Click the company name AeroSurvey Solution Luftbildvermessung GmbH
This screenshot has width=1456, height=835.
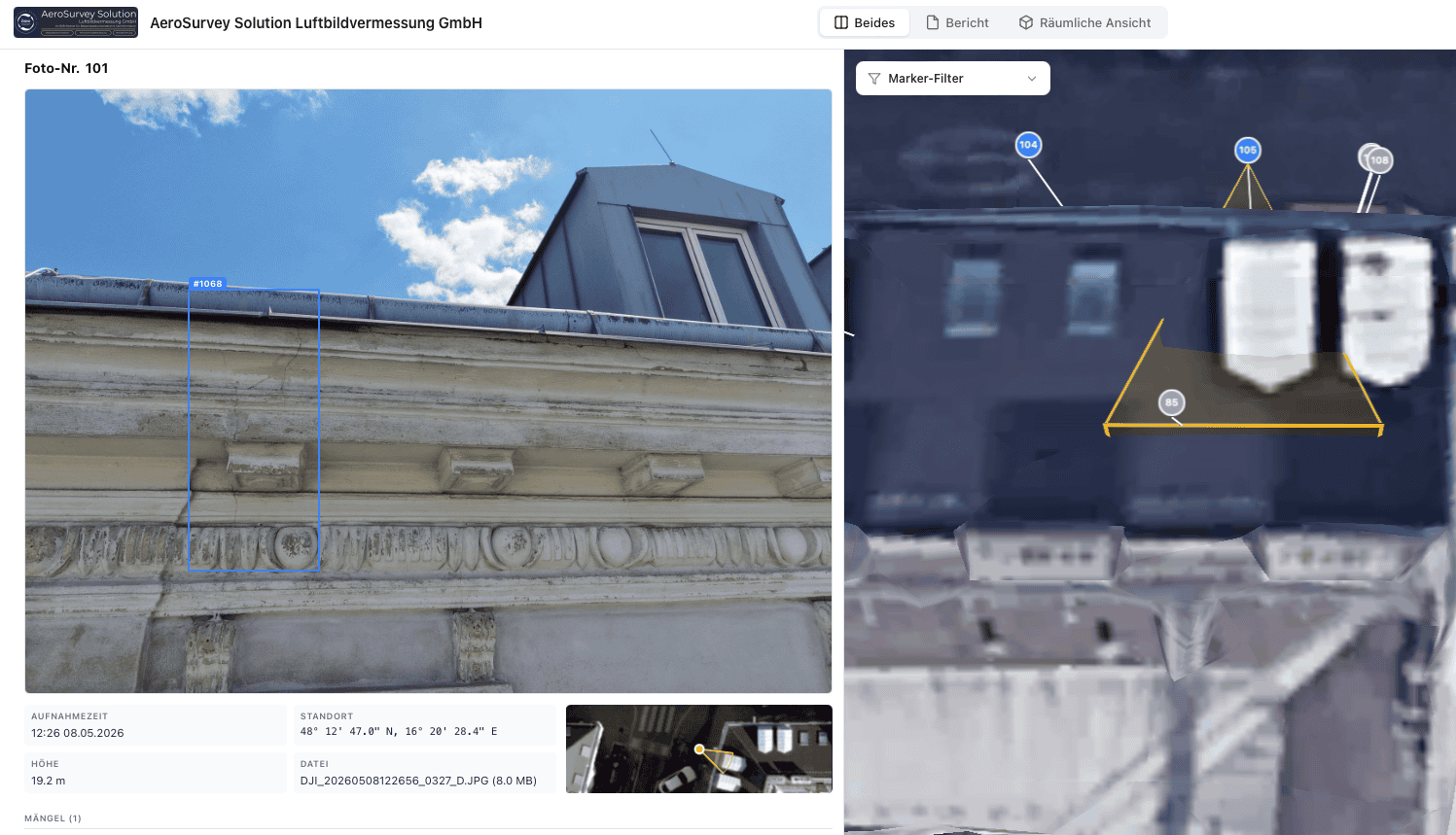316,22
